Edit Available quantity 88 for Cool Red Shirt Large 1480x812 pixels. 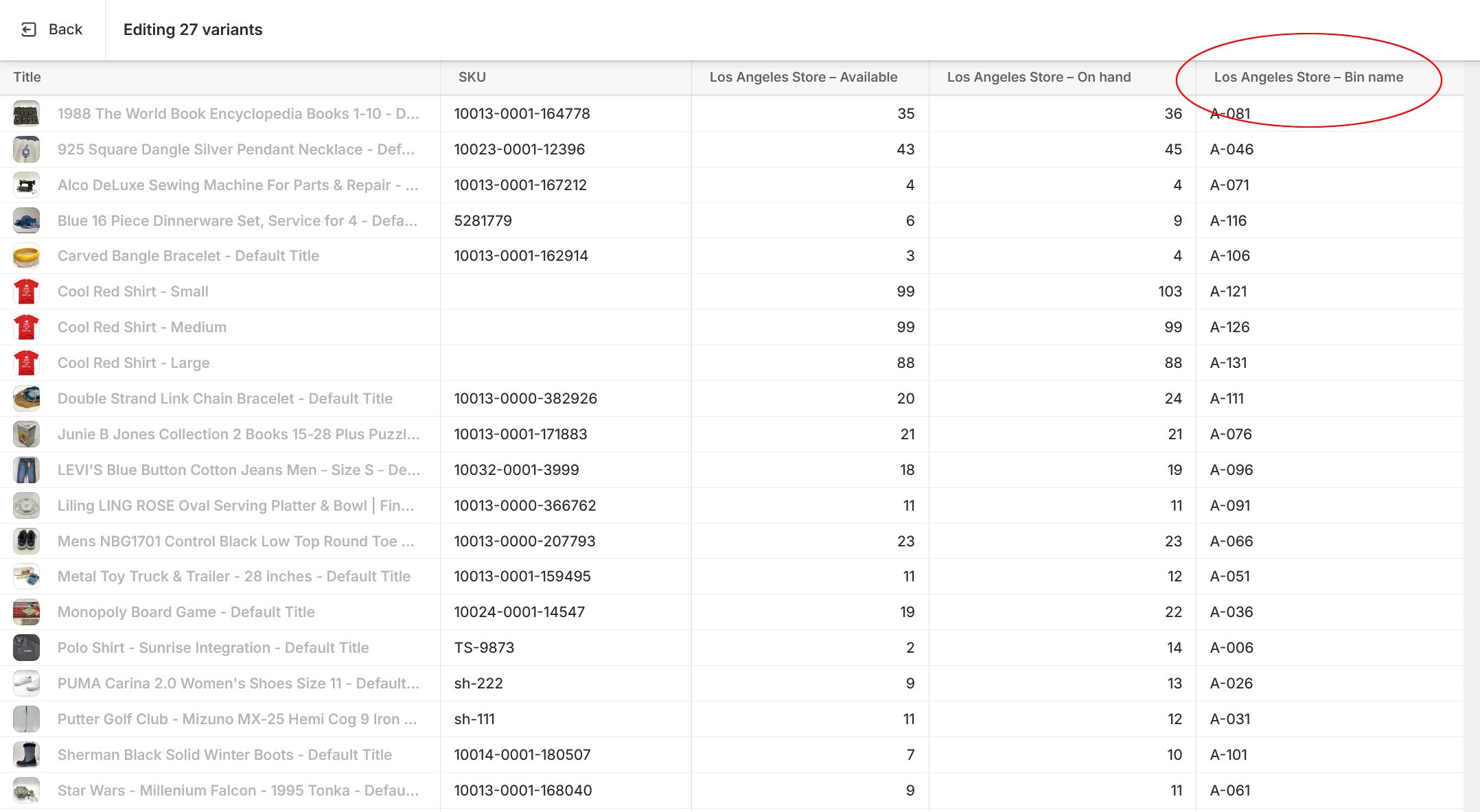click(810, 363)
